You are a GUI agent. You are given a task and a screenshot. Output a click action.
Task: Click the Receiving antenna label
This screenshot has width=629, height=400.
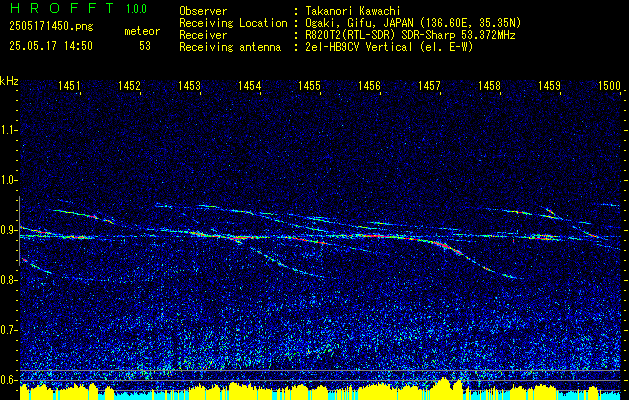click(230, 47)
